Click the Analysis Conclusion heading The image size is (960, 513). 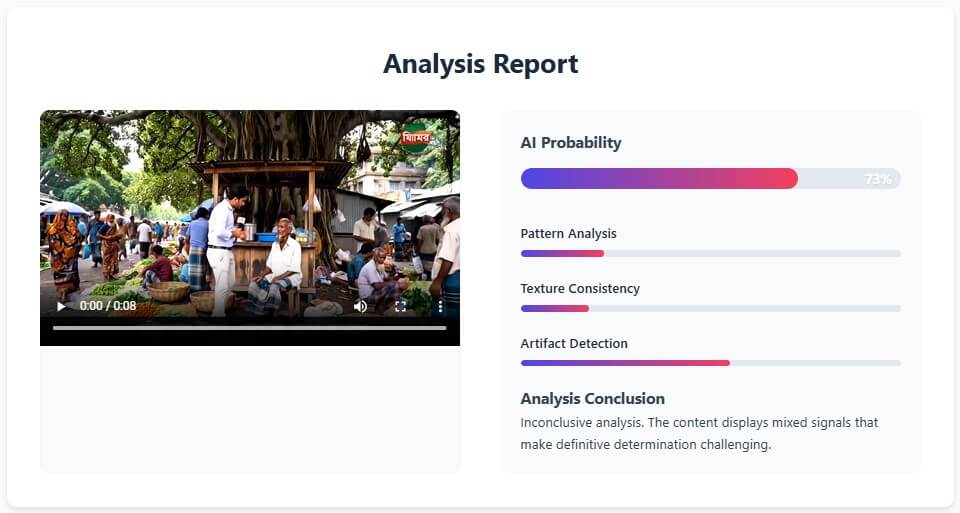tap(592, 399)
